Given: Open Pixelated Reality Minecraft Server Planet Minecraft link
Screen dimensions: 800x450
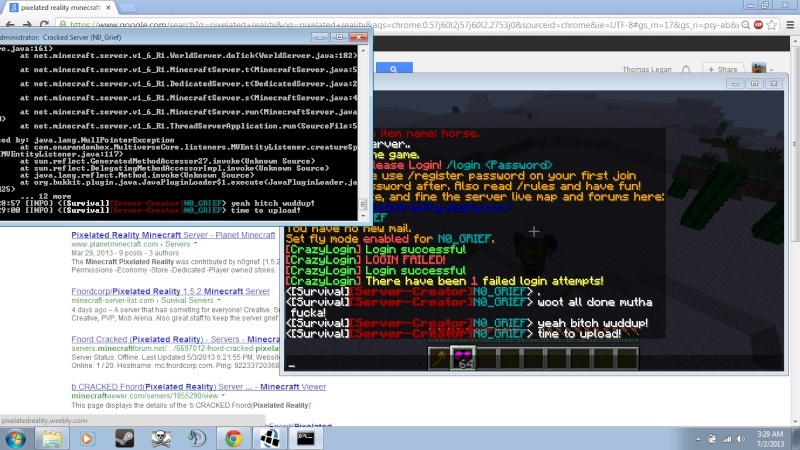Looking at the screenshot, I should point(173,235).
